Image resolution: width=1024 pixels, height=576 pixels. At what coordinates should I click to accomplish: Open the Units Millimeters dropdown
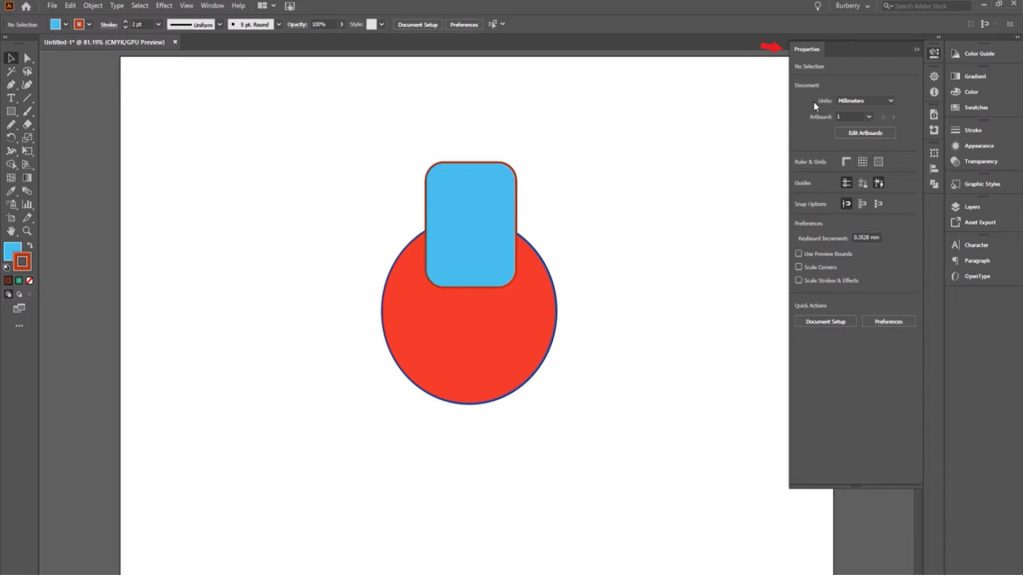[865, 101]
